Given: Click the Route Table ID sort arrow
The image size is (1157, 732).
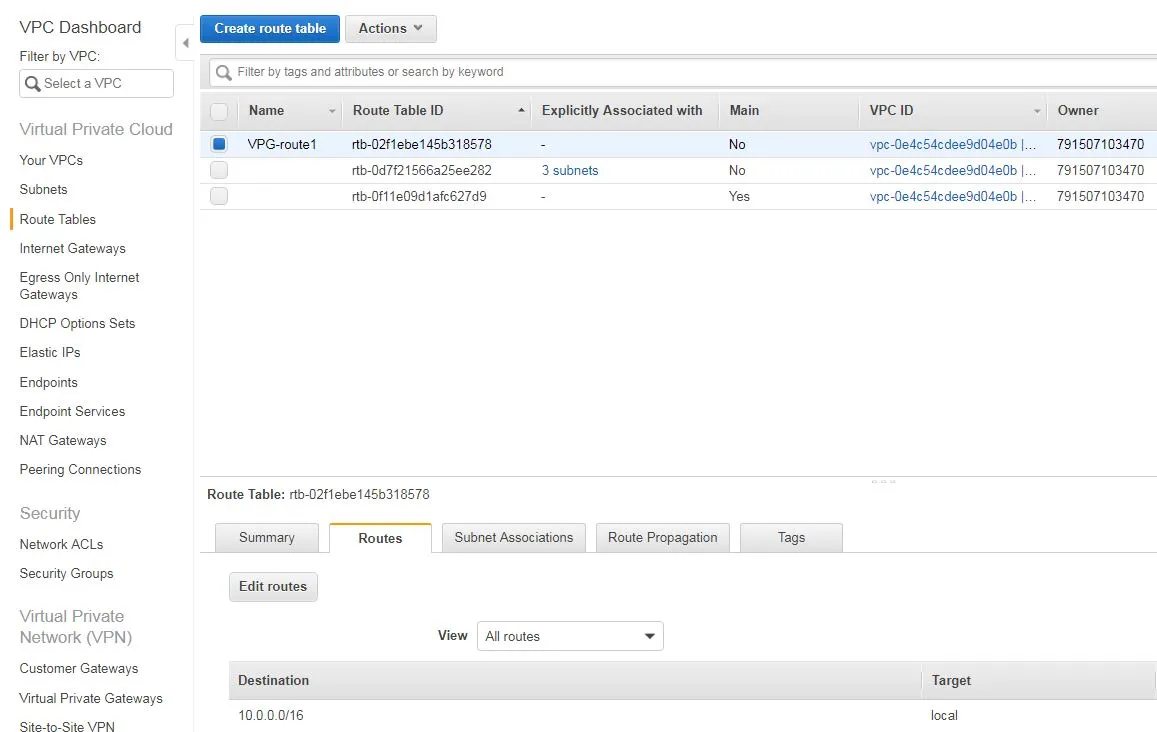Looking at the screenshot, I should pyautogui.click(x=521, y=111).
